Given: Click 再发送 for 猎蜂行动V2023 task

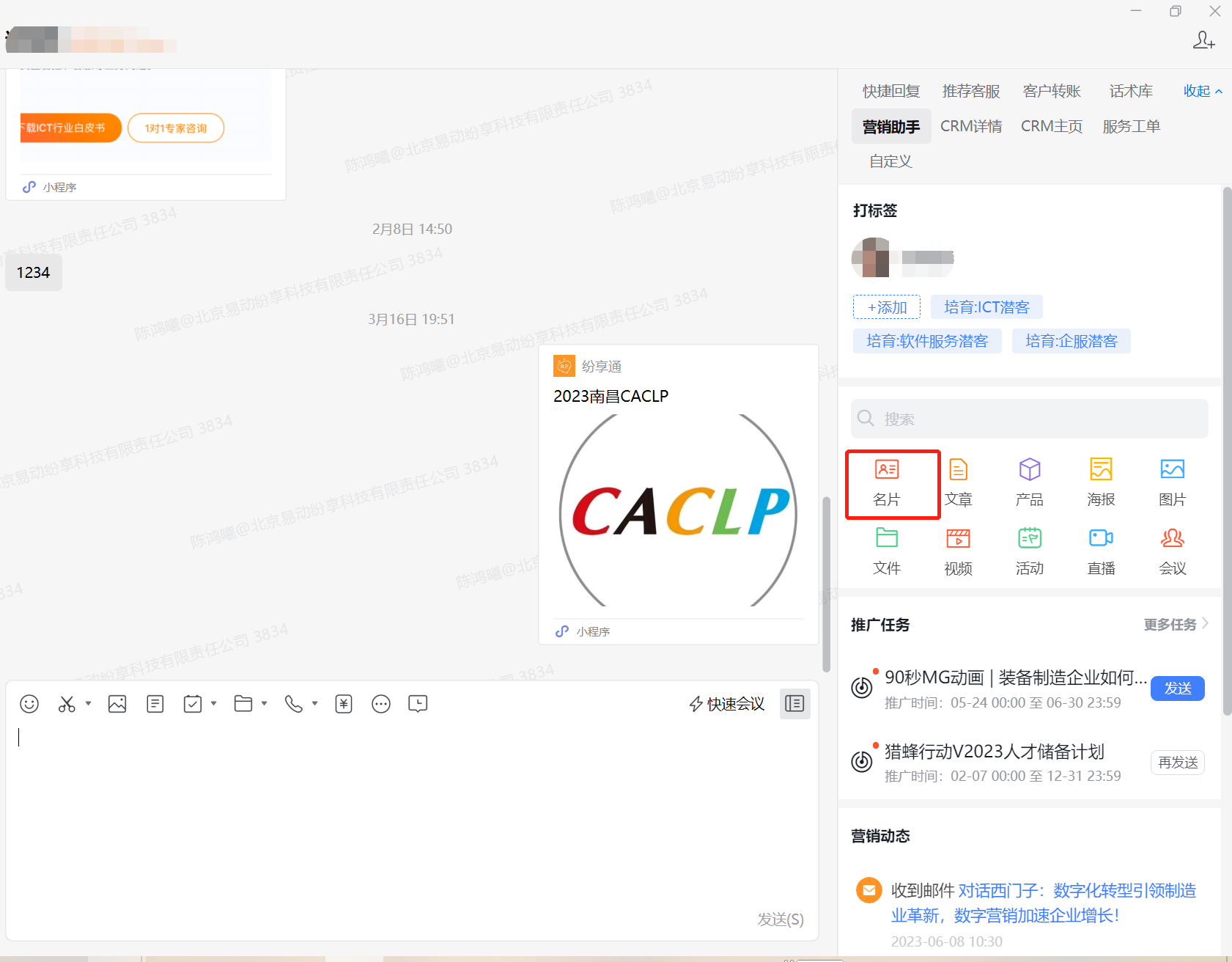Looking at the screenshot, I should click(1178, 763).
